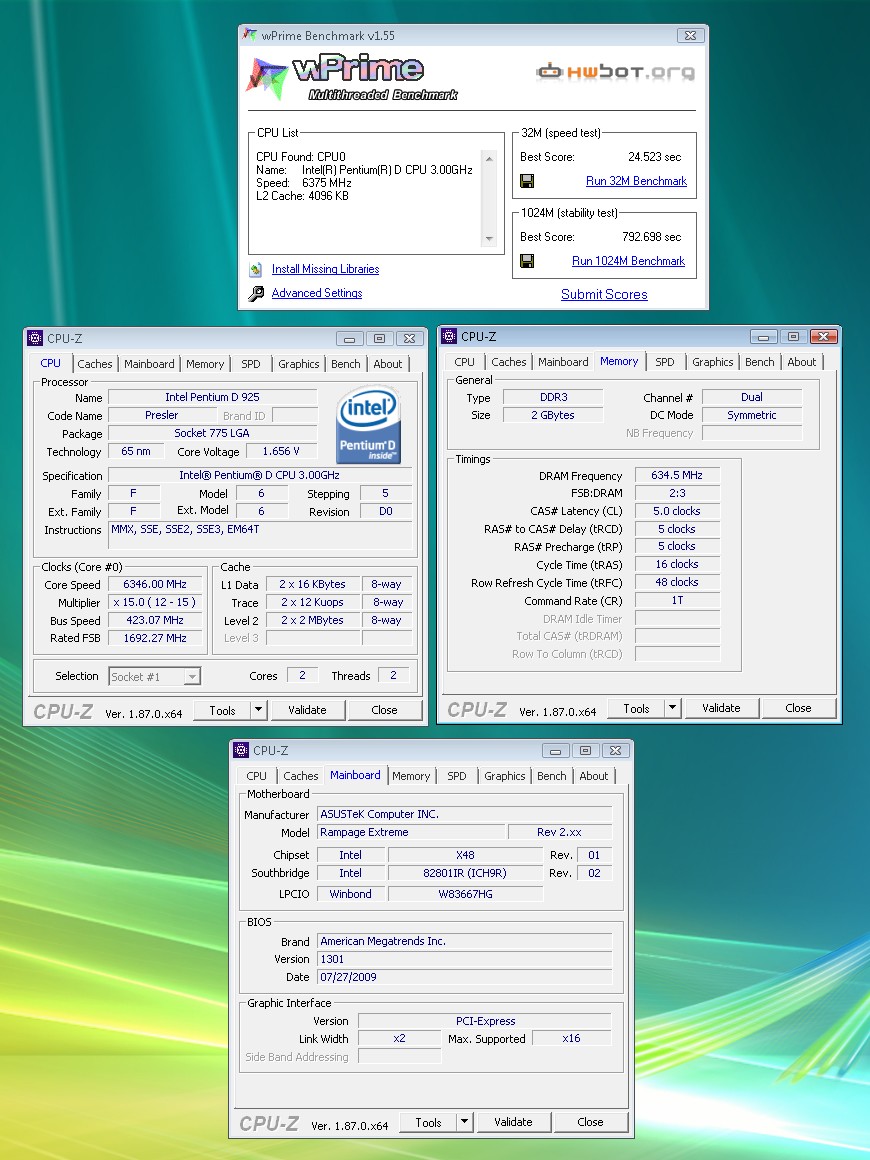The height and width of the screenshot is (1160, 870).
Task: Open the Socket #1 selection combo box
Action: tap(155, 676)
